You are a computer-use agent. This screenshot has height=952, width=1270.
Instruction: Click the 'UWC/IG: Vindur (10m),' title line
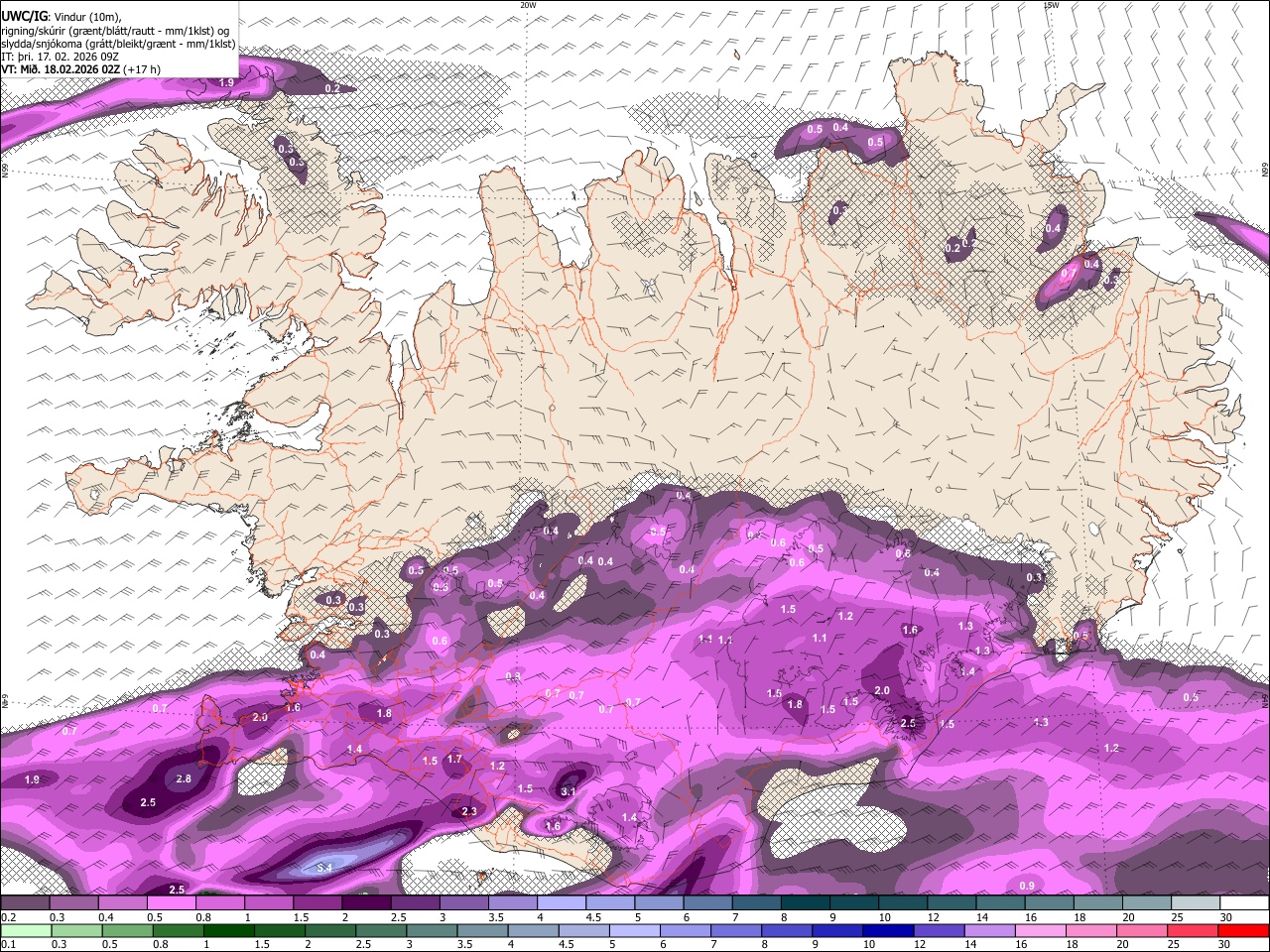pos(62,17)
